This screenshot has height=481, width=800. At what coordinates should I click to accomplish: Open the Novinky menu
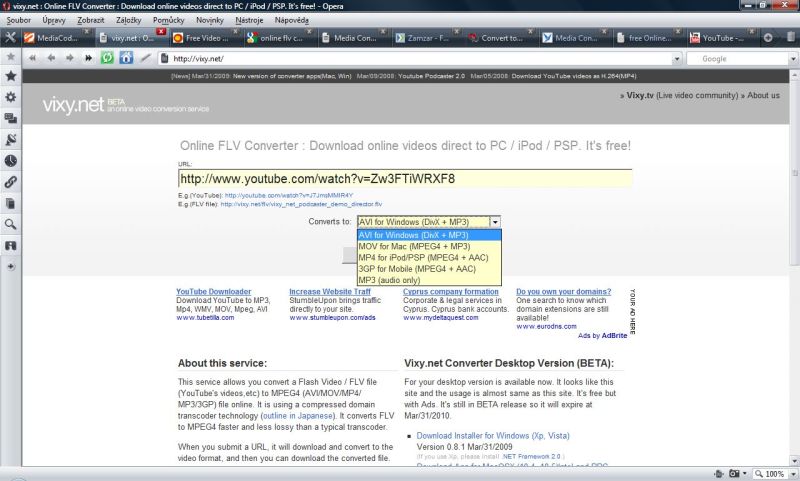210,20
